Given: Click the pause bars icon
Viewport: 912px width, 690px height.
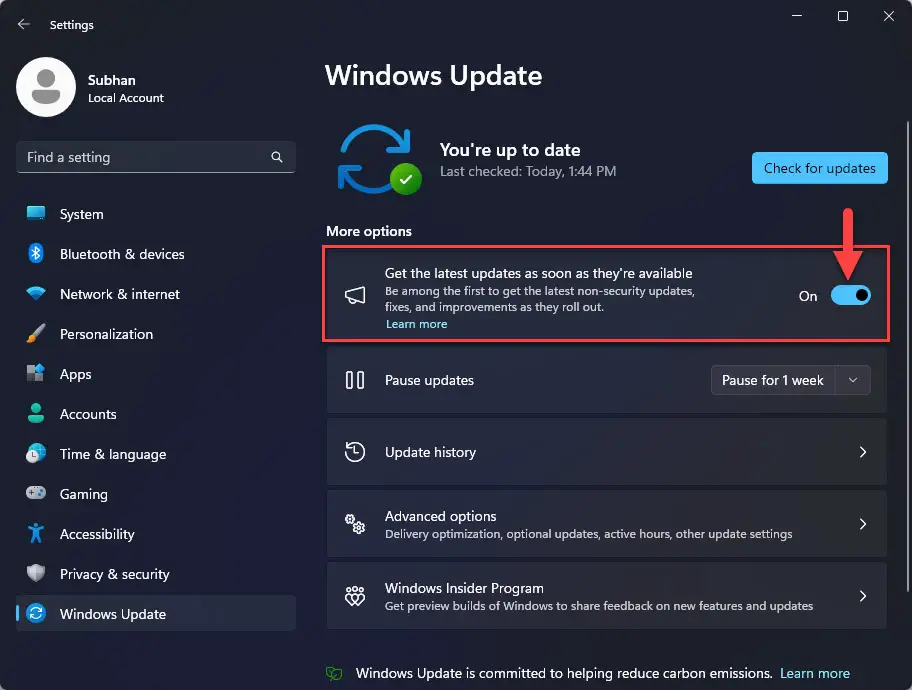Looking at the screenshot, I should tap(355, 380).
